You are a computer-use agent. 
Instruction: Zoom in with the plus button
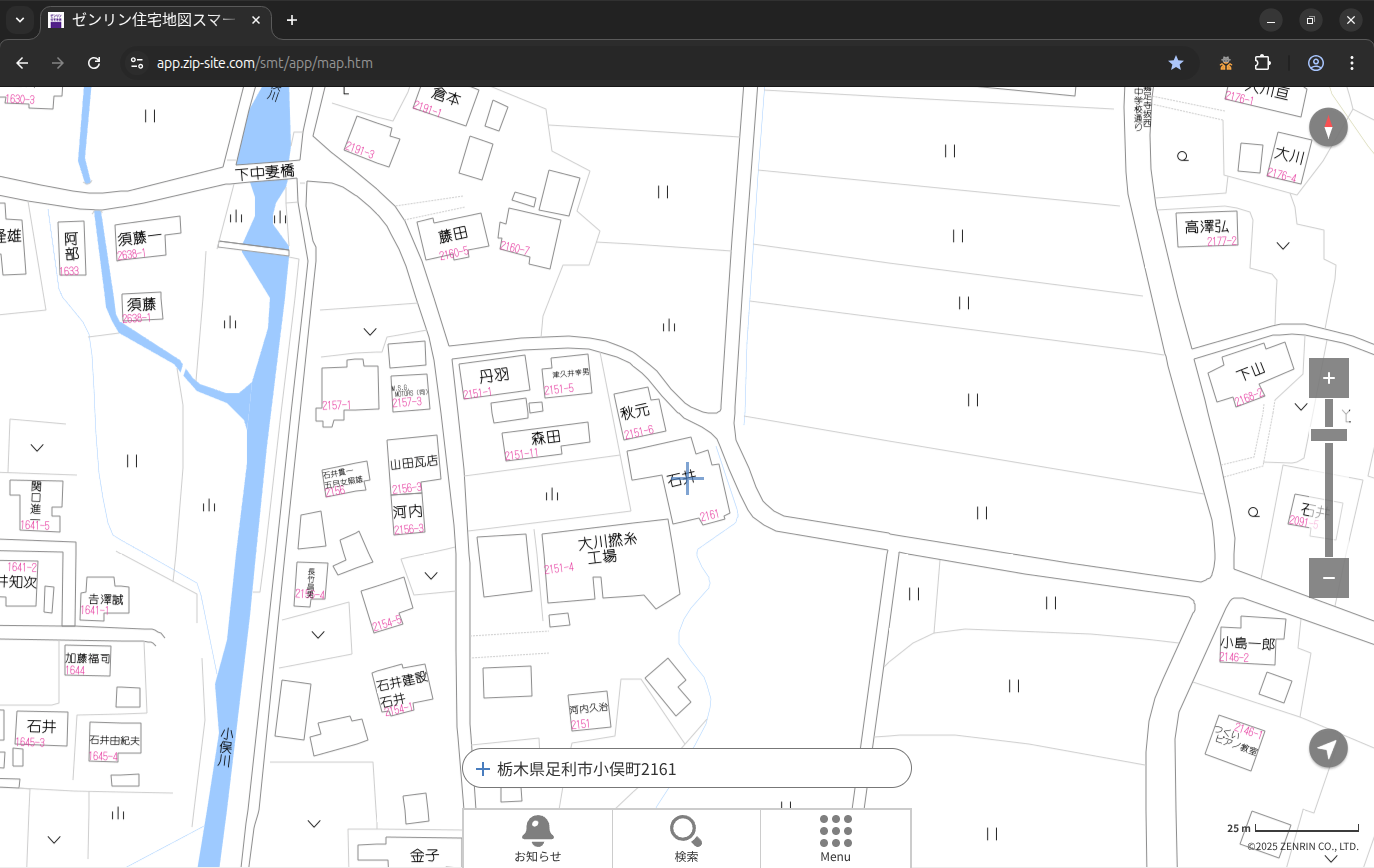[1328, 378]
